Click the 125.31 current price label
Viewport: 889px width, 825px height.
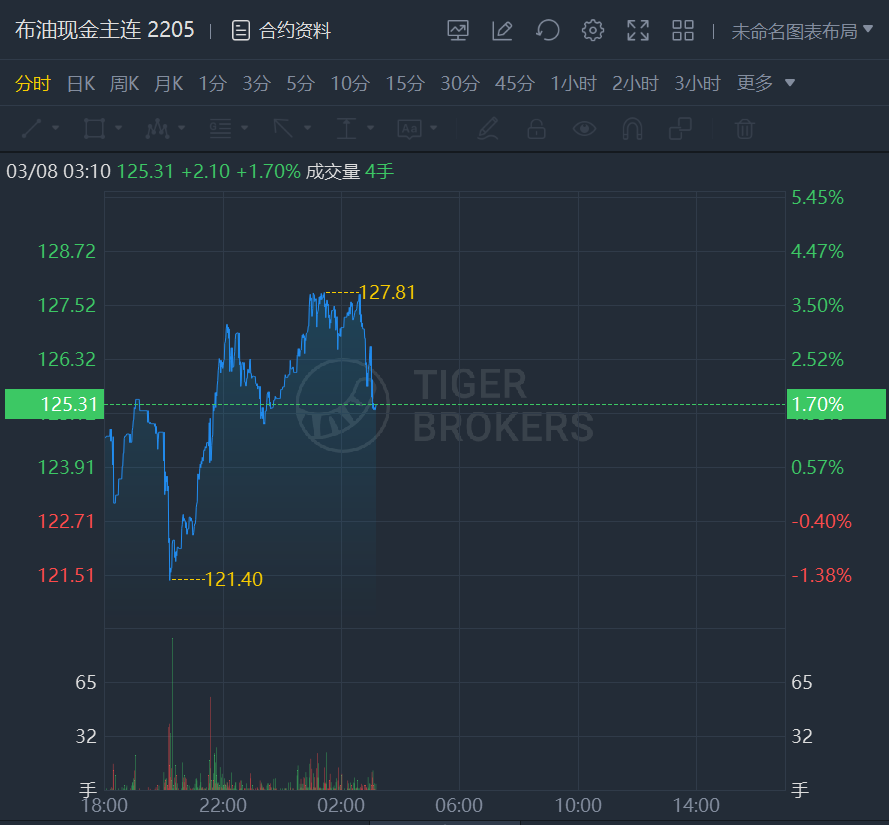pyautogui.click(x=54, y=404)
